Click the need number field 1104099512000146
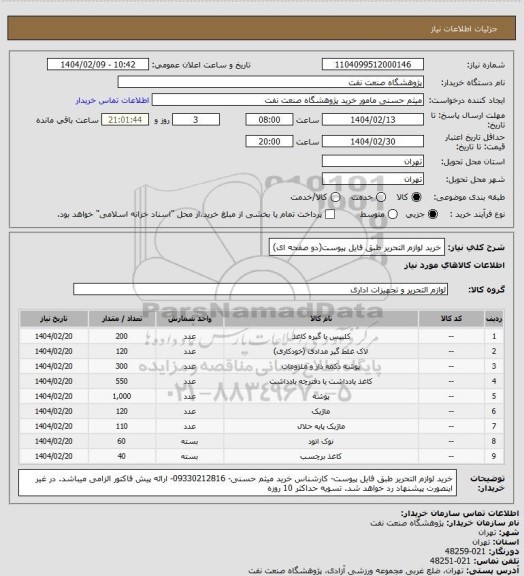Screen dimensions: 524x576 click(373, 65)
